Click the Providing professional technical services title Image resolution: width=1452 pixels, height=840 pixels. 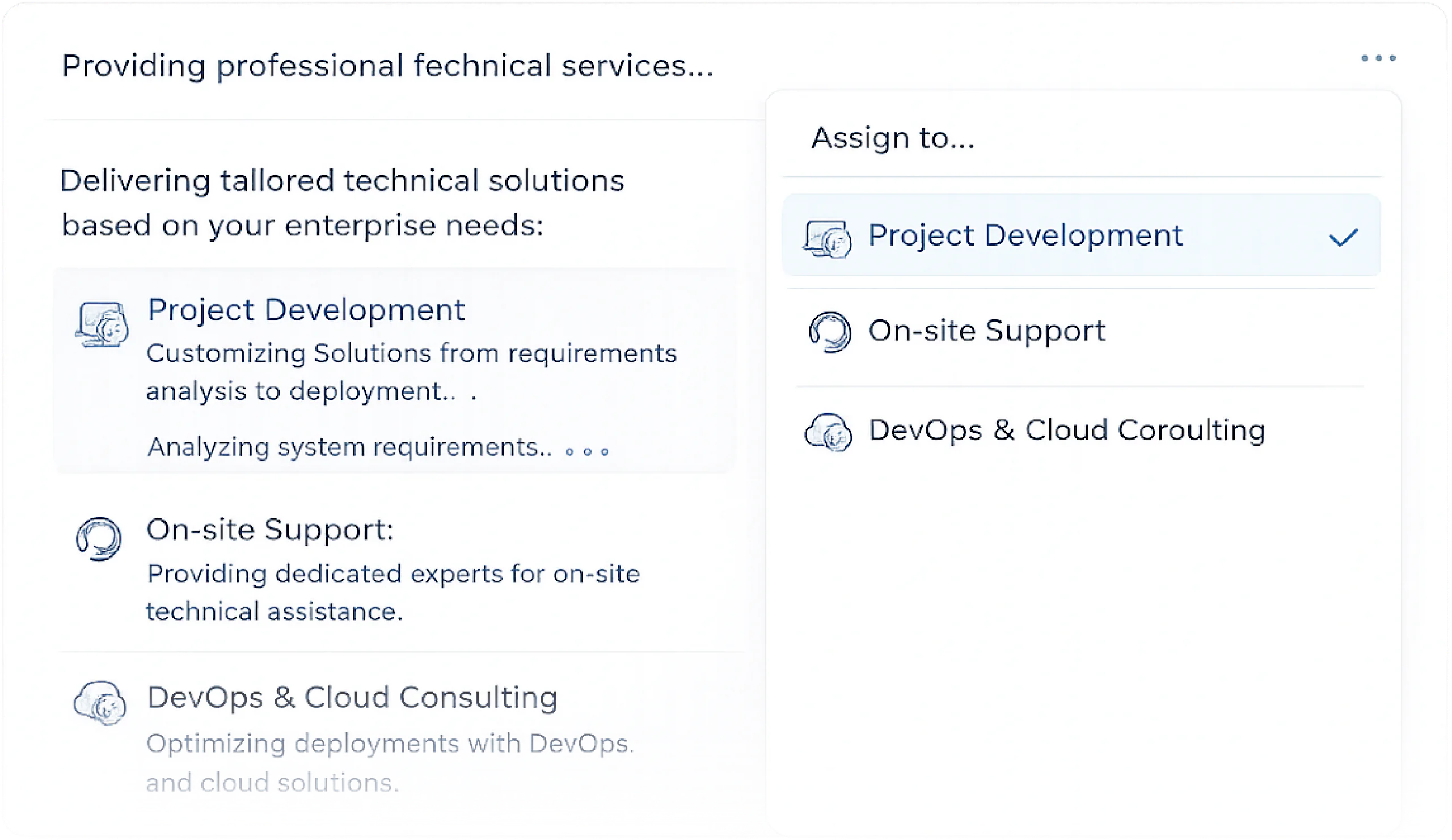(387, 66)
